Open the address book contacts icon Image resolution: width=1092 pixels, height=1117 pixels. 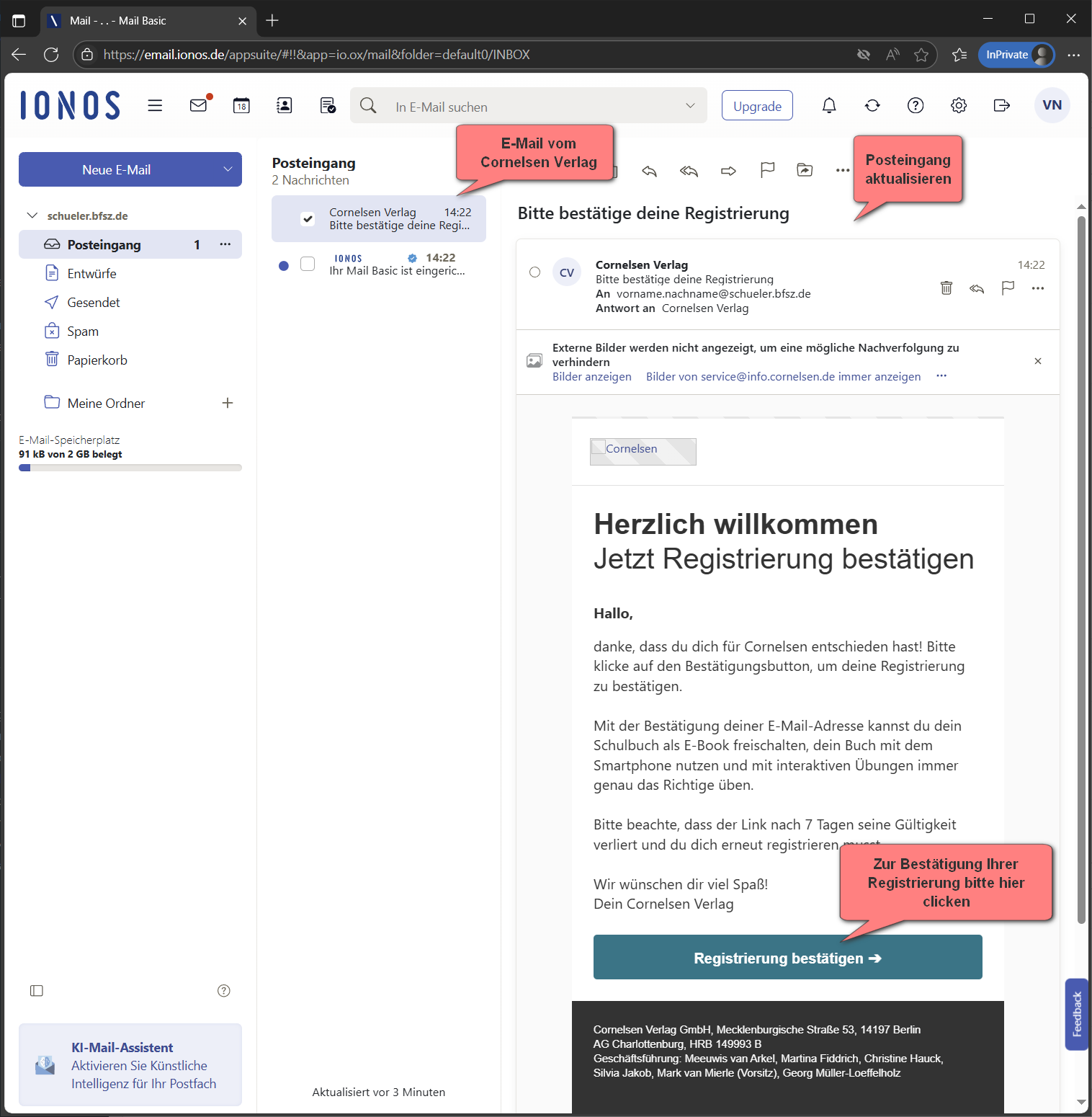coord(285,106)
